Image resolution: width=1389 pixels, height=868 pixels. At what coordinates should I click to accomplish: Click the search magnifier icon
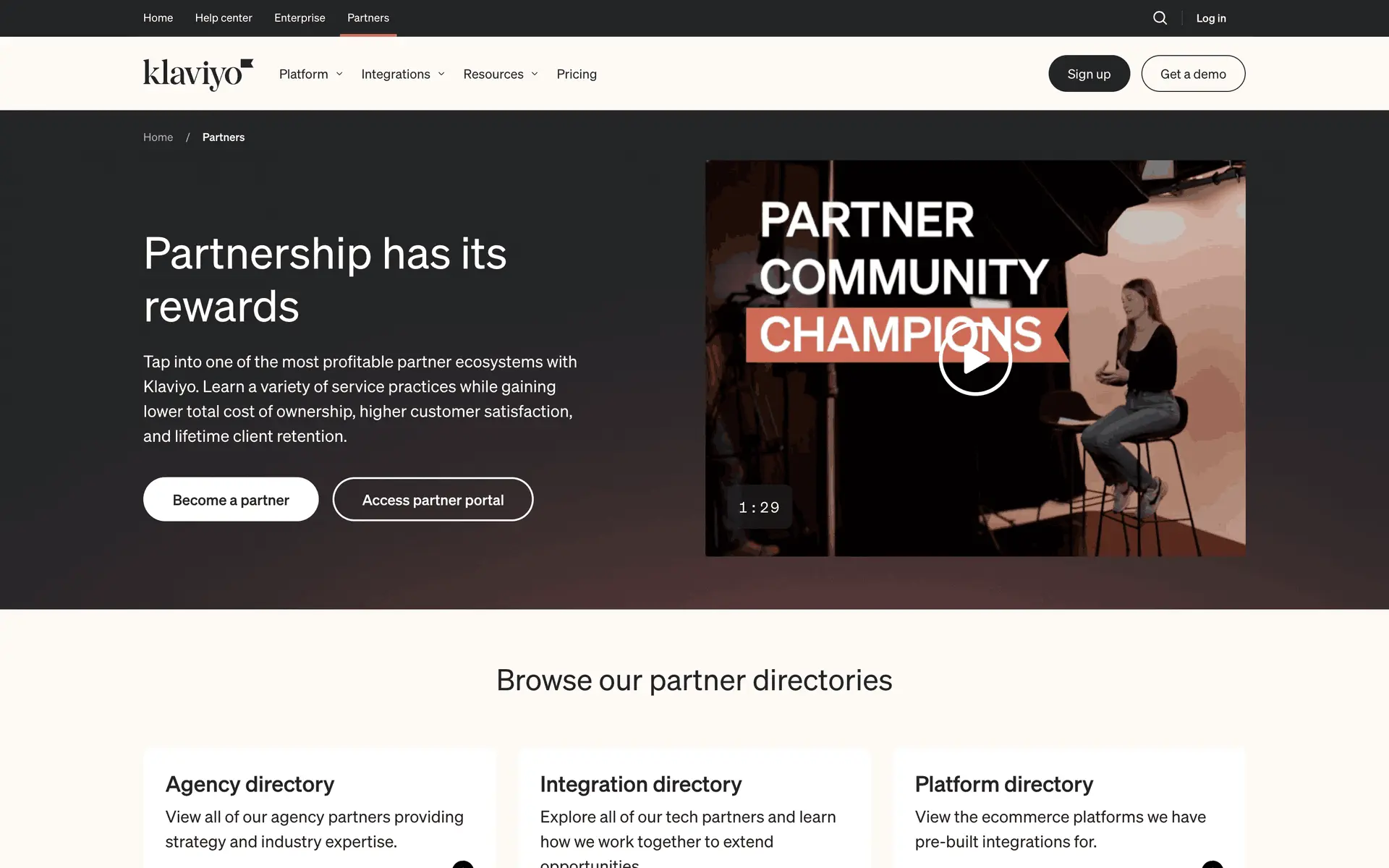point(1160,18)
